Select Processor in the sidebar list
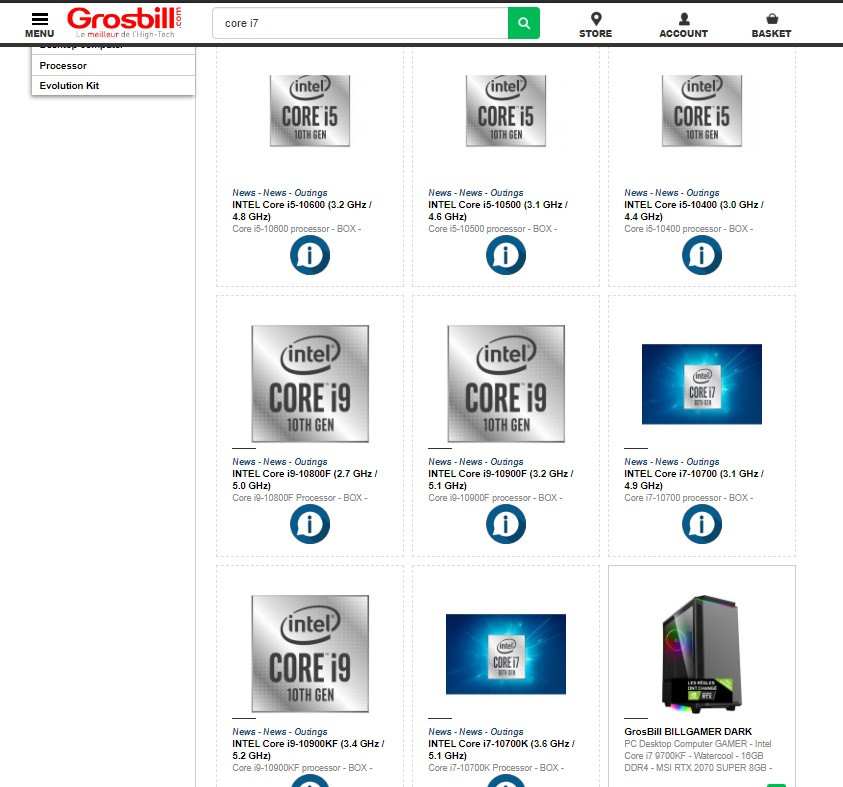The width and height of the screenshot is (843, 787). click(113, 66)
